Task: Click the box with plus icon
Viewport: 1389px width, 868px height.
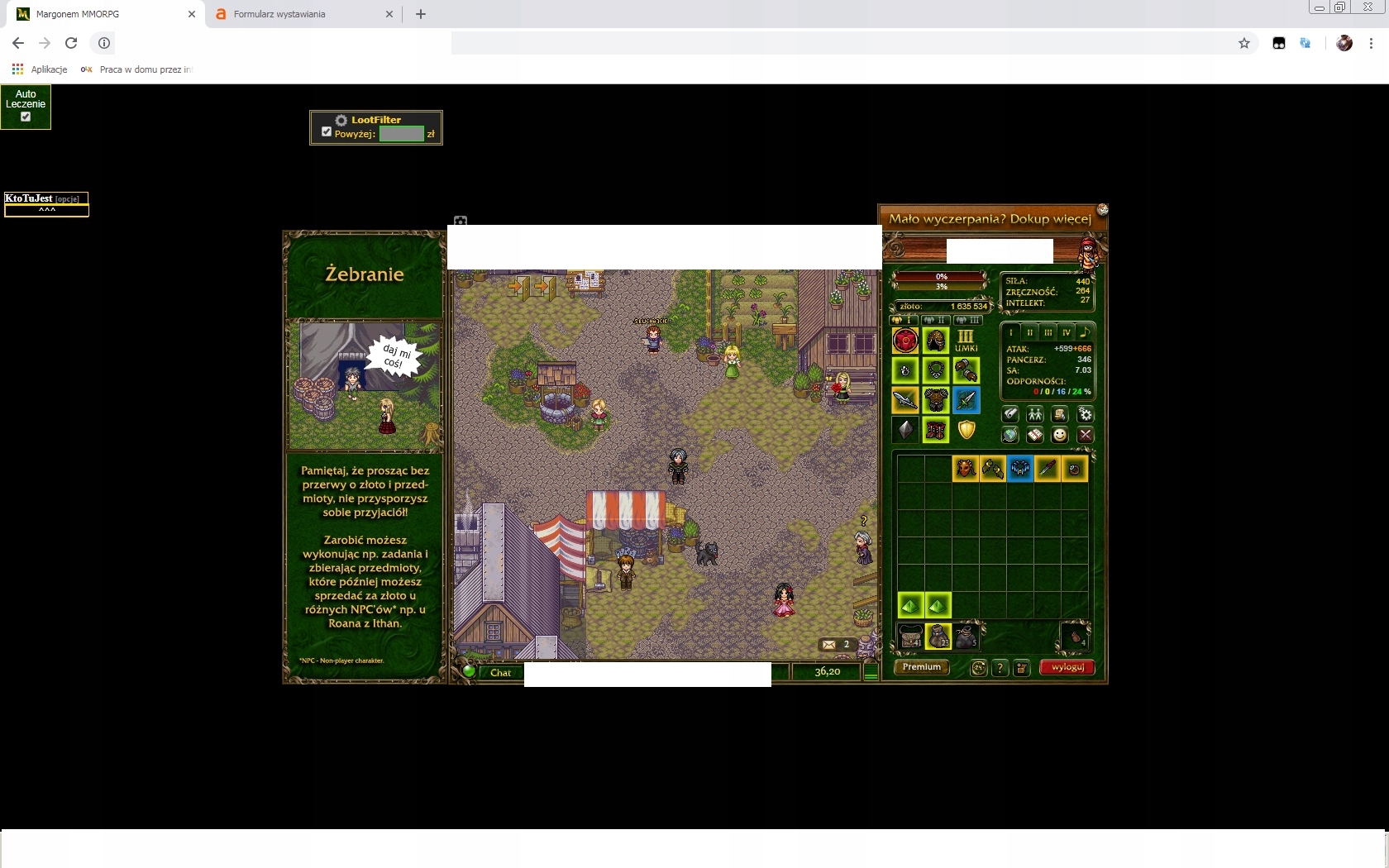Action: tap(1021, 668)
